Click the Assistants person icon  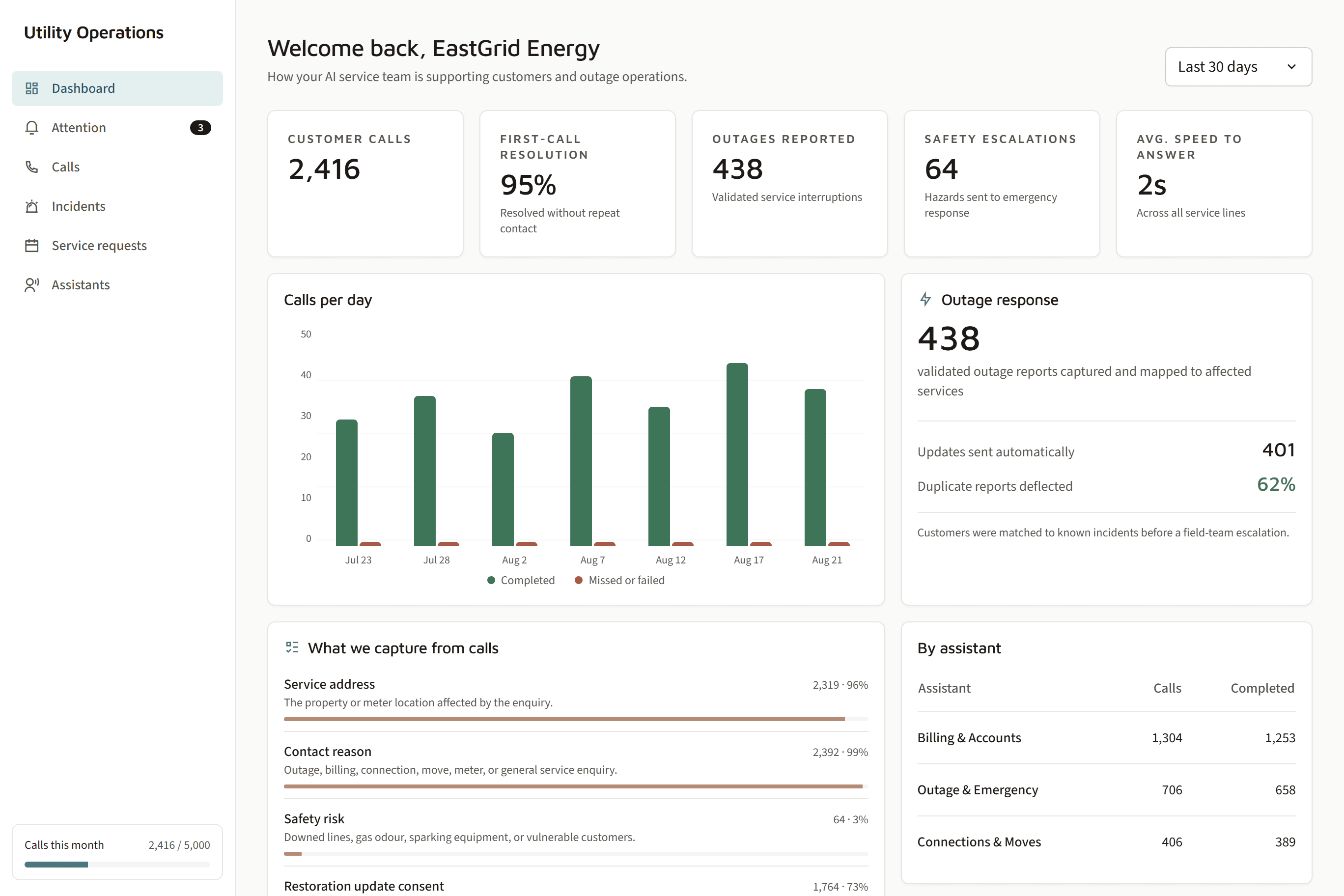click(31, 284)
